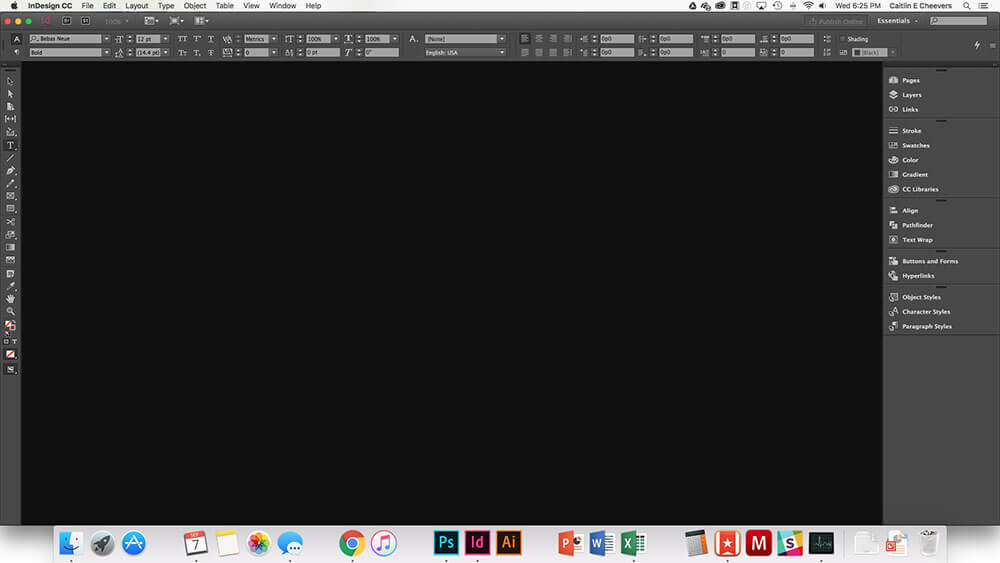This screenshot has width=1000, height=563.
Task: Toggle Small Caps formatting button
Action: tap(182, 52)
